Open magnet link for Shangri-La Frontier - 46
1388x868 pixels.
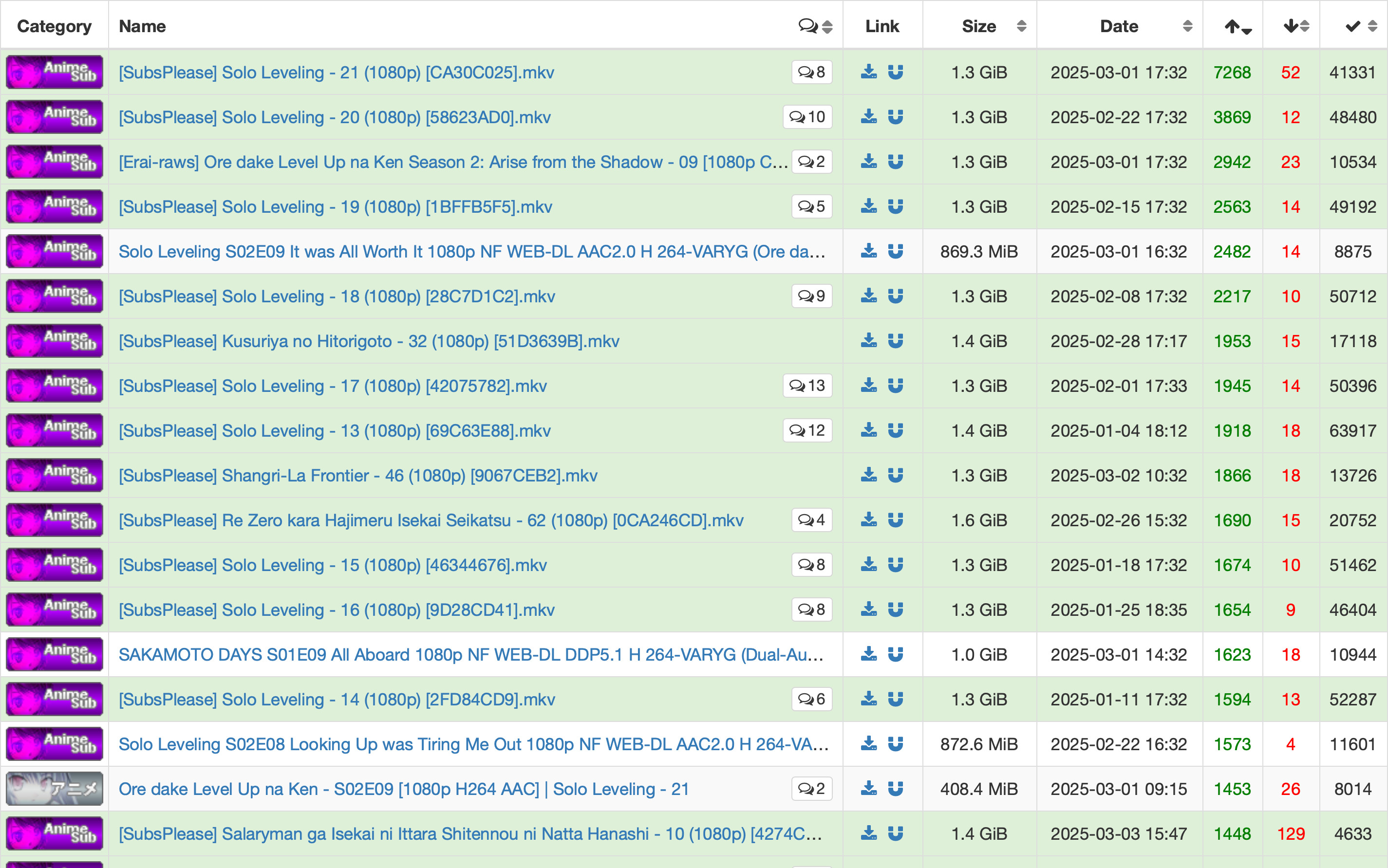click(x=895, y=475)
